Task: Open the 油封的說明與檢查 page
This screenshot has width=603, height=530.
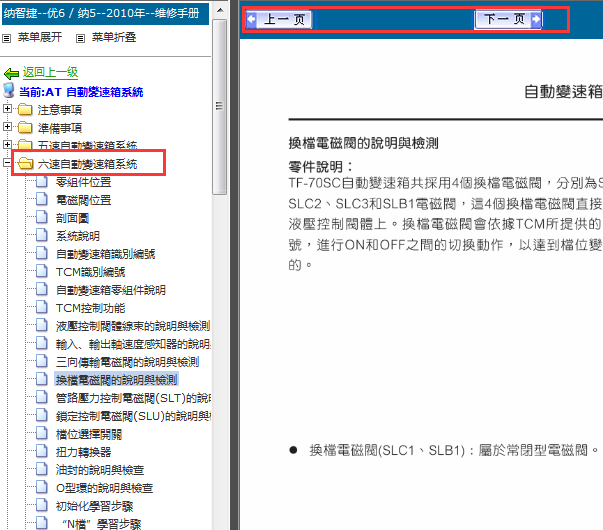Action: coord(100,470)
